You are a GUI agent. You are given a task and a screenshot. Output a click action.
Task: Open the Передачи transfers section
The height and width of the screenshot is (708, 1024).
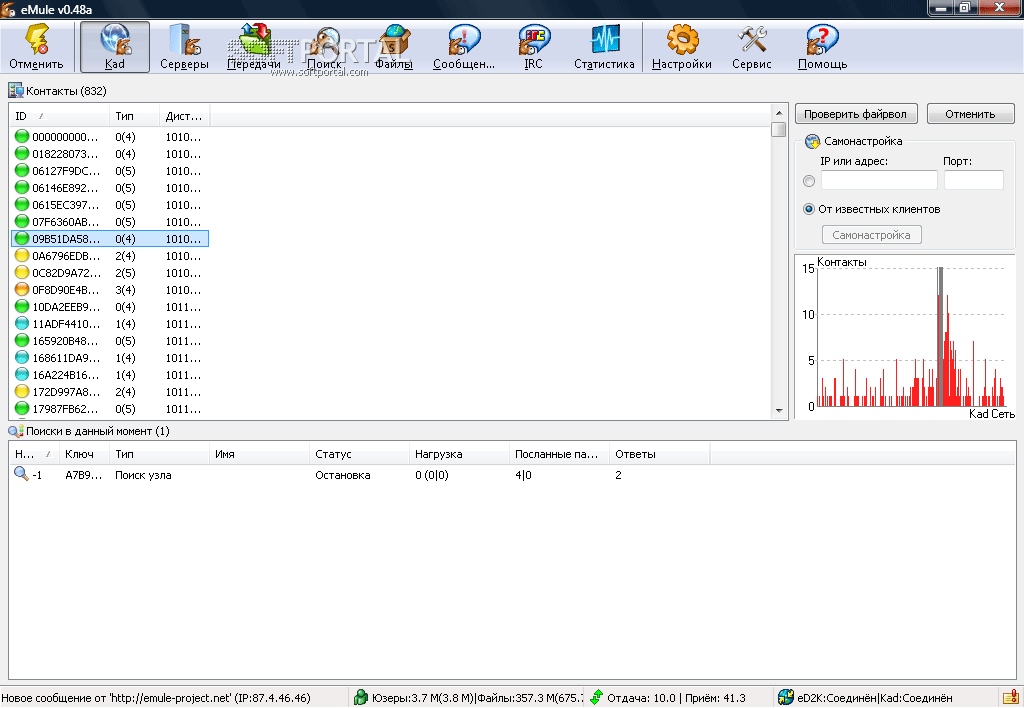(254, 46)
